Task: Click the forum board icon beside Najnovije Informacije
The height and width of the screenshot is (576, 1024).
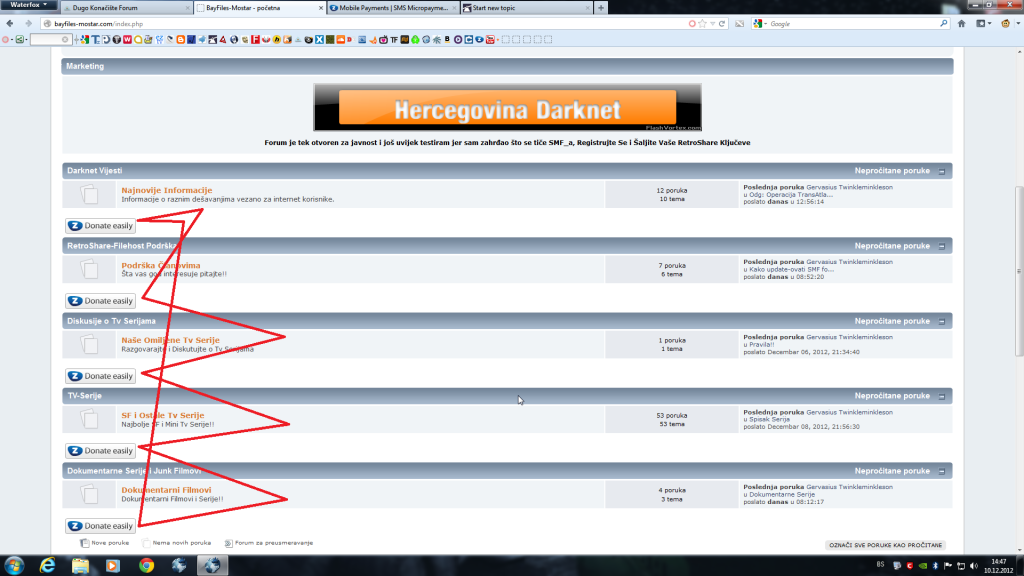Action: pyautogui.click(x=89, y=195)
